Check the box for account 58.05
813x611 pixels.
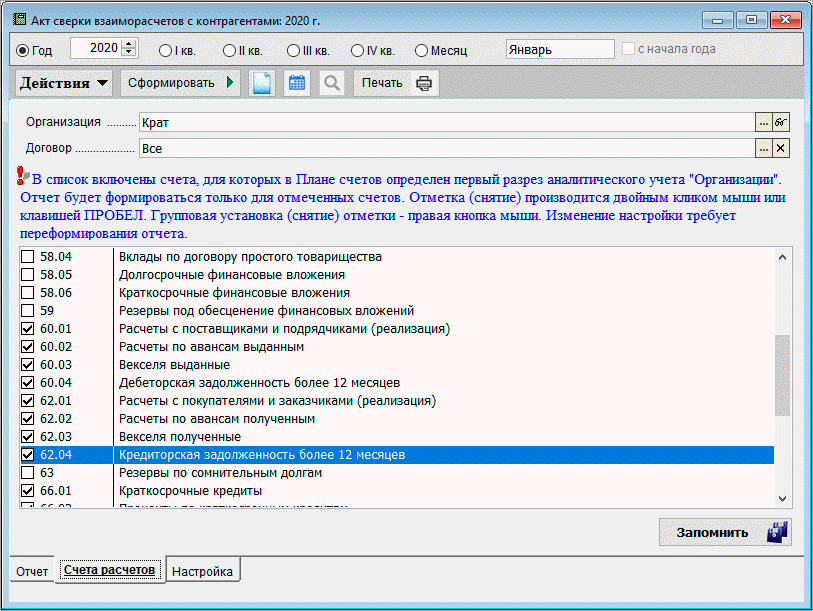click(x=27, y=275)
